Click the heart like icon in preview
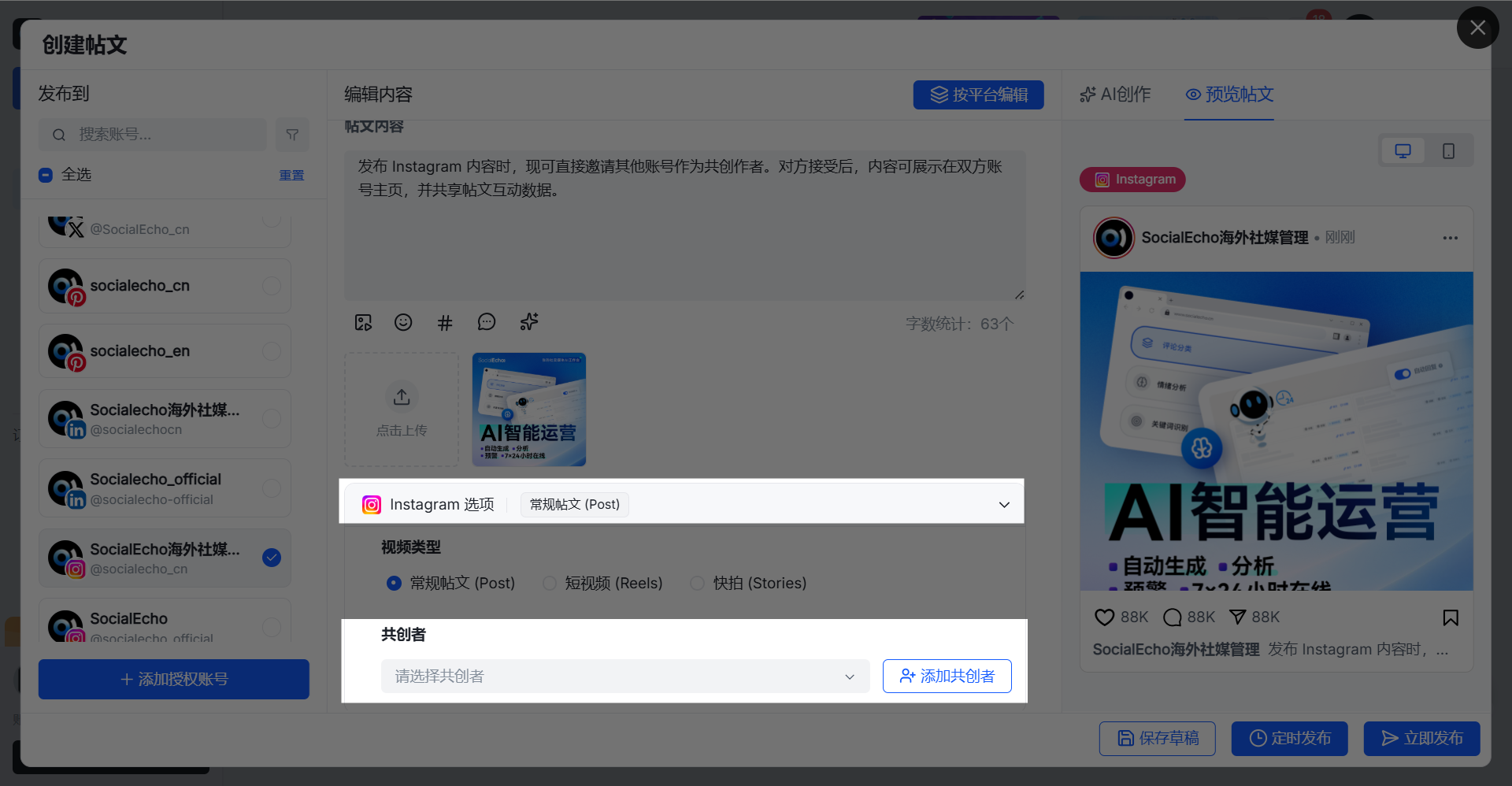This screenshot has width=1512, height=786. click(x=1105, y=617)
